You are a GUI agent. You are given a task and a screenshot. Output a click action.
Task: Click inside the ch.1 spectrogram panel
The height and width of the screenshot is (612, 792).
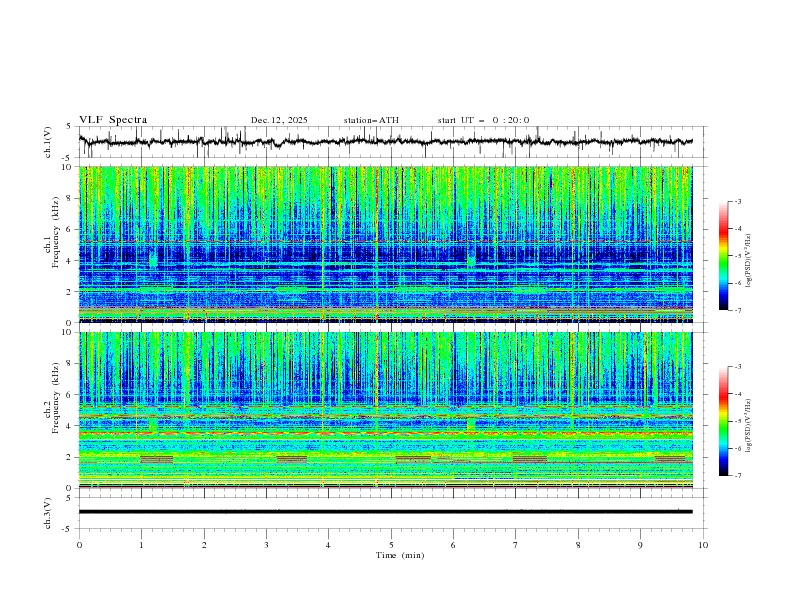[385, 244]
